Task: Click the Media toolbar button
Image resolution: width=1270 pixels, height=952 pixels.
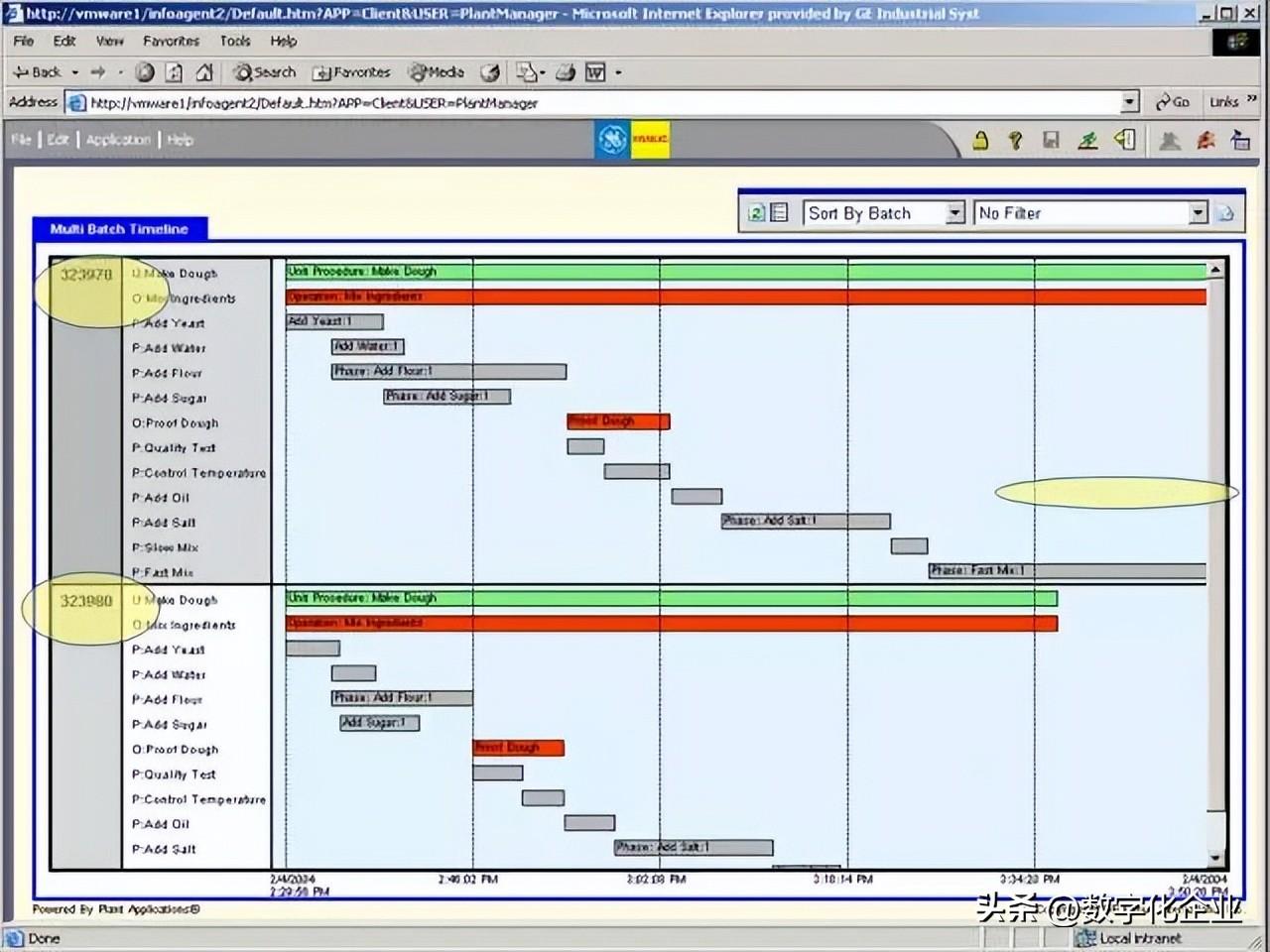Action: click(437, 72)
